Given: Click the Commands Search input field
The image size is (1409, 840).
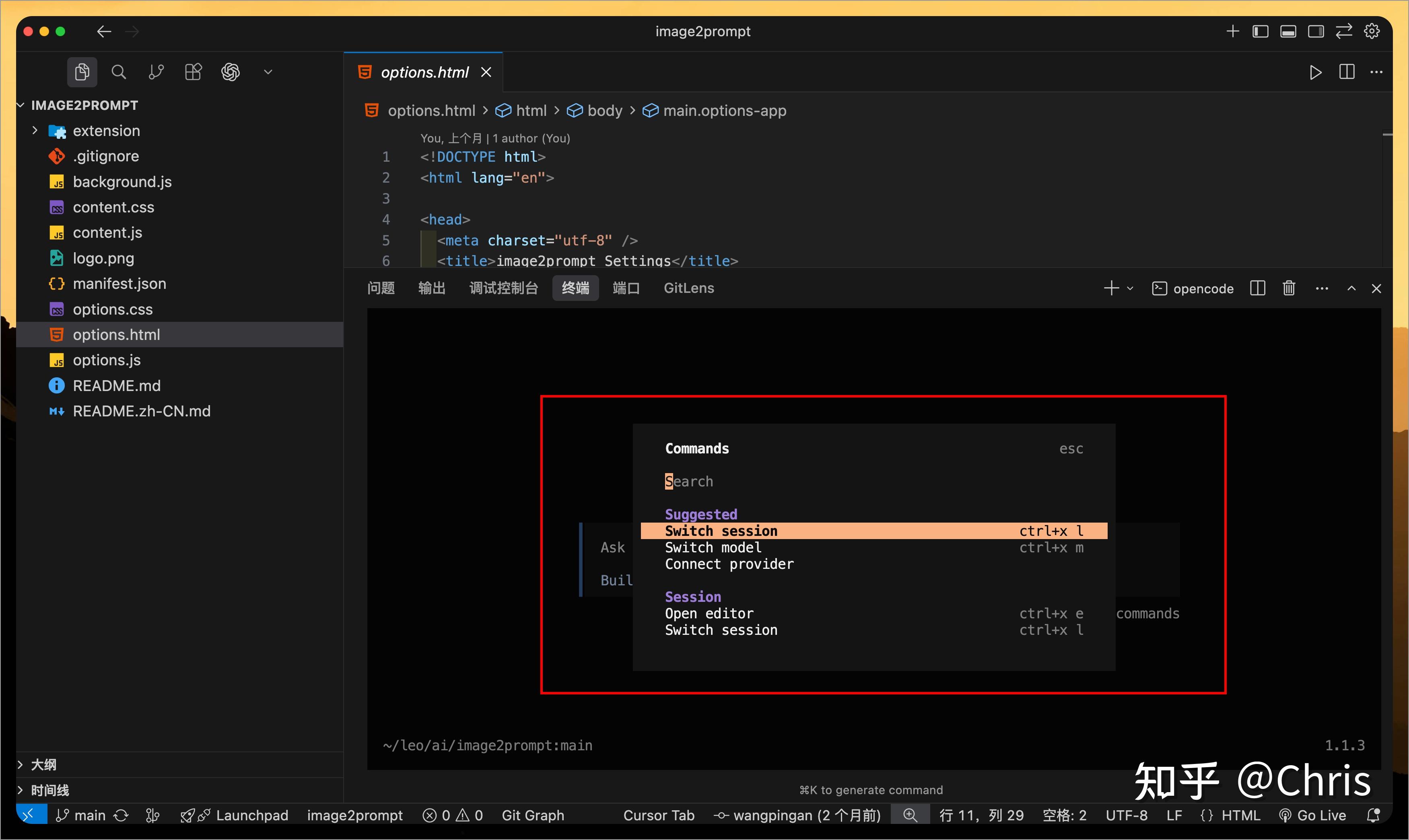Looking at the screenshot, I should pyautogui.click(x=874, y=481).
